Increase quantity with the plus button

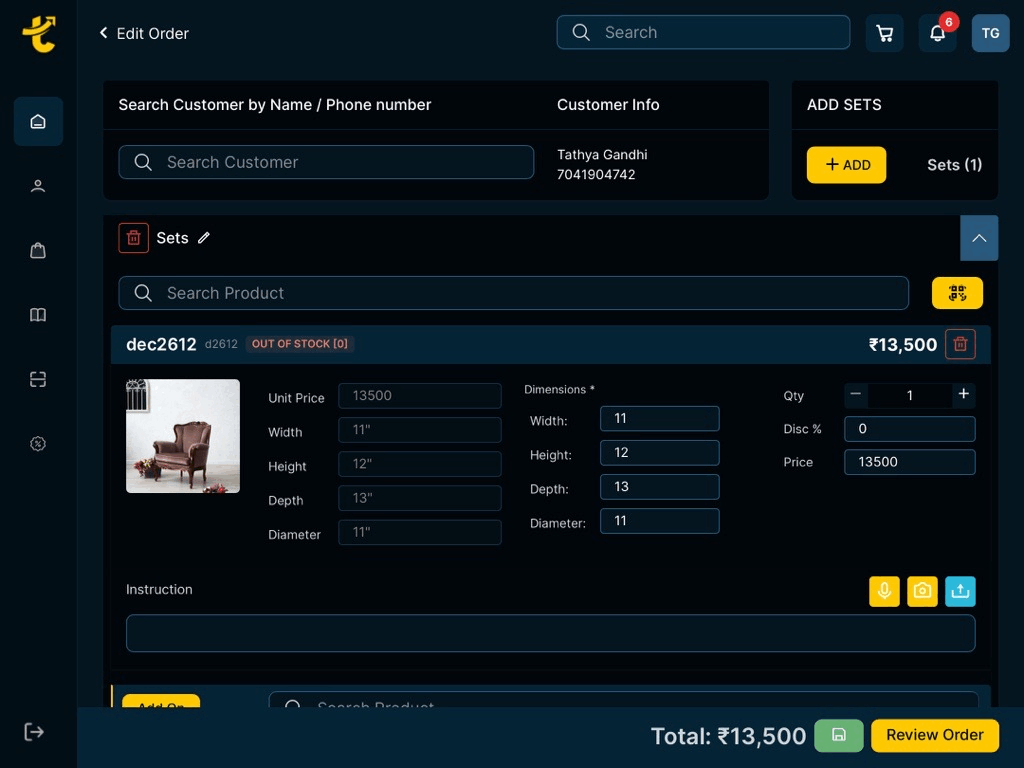click(963, 395)
